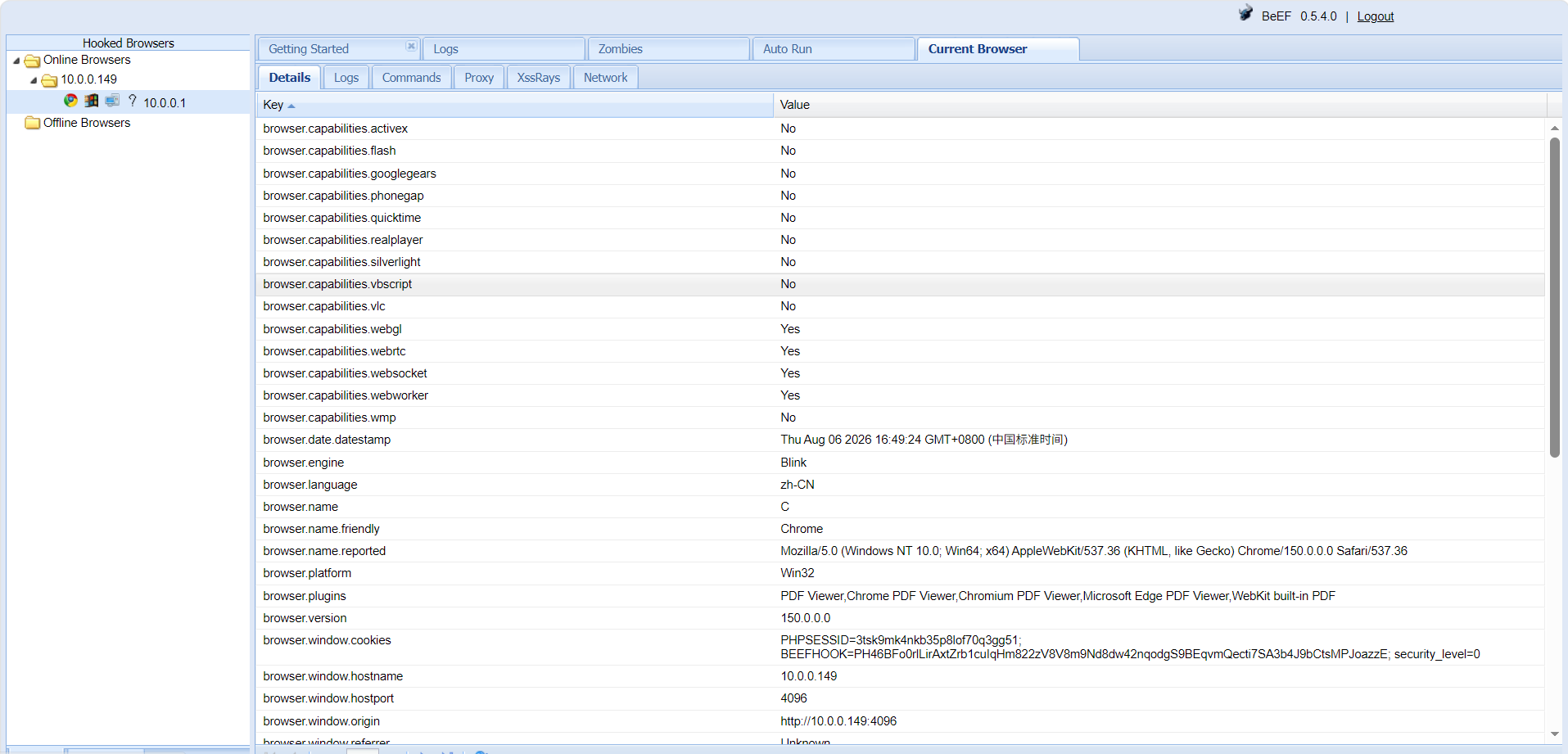This screenshot has height=754, width=1568.
Task: Click the Online Browsers folder icon
Action: click(33, 61)
